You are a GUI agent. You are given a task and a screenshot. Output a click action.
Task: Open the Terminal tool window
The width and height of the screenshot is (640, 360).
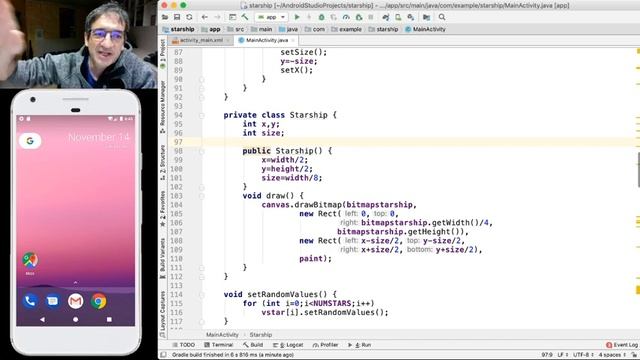pos(219,345)
